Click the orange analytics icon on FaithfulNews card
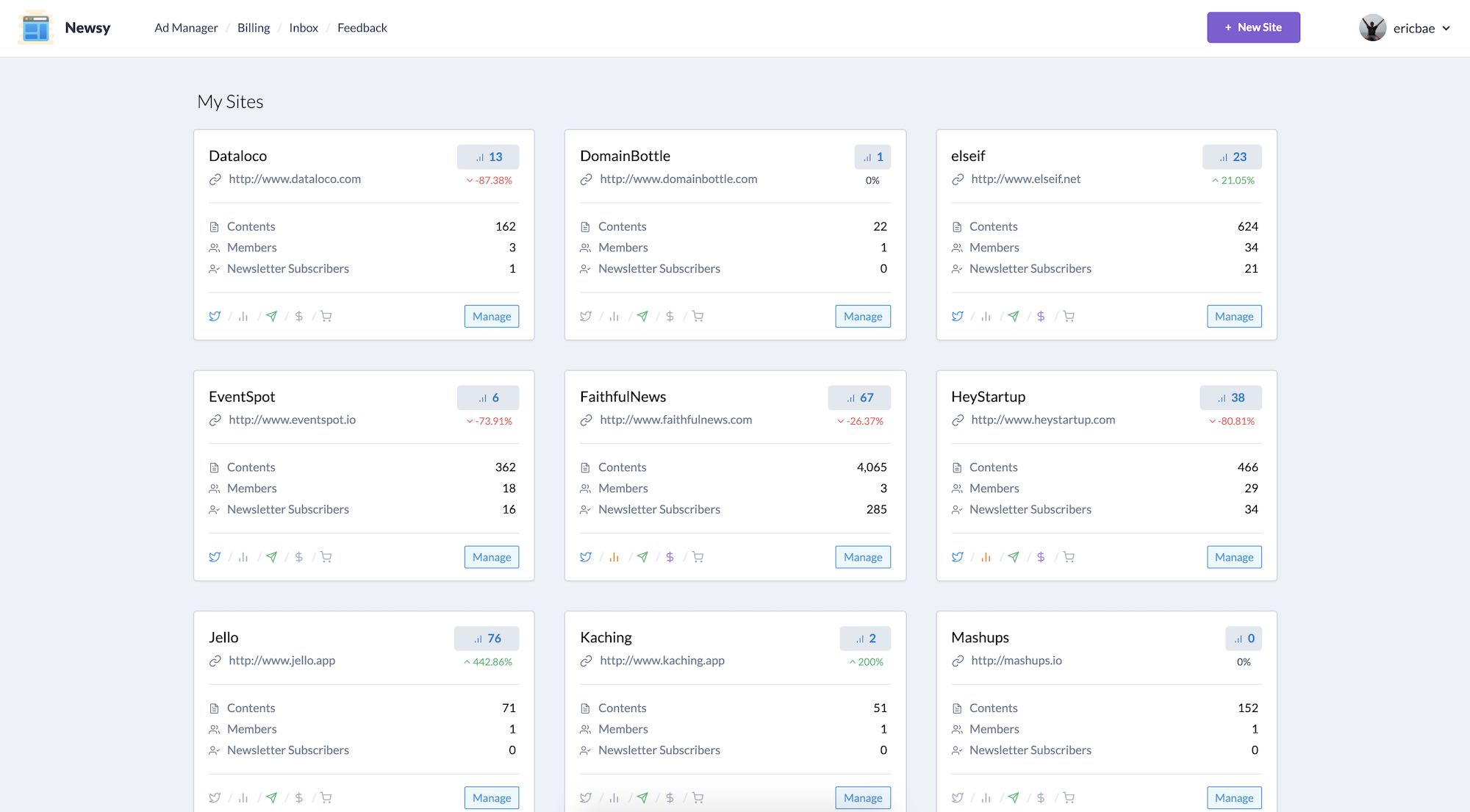1470x812 pixels. pyautogui.click(x=614, y=557)
